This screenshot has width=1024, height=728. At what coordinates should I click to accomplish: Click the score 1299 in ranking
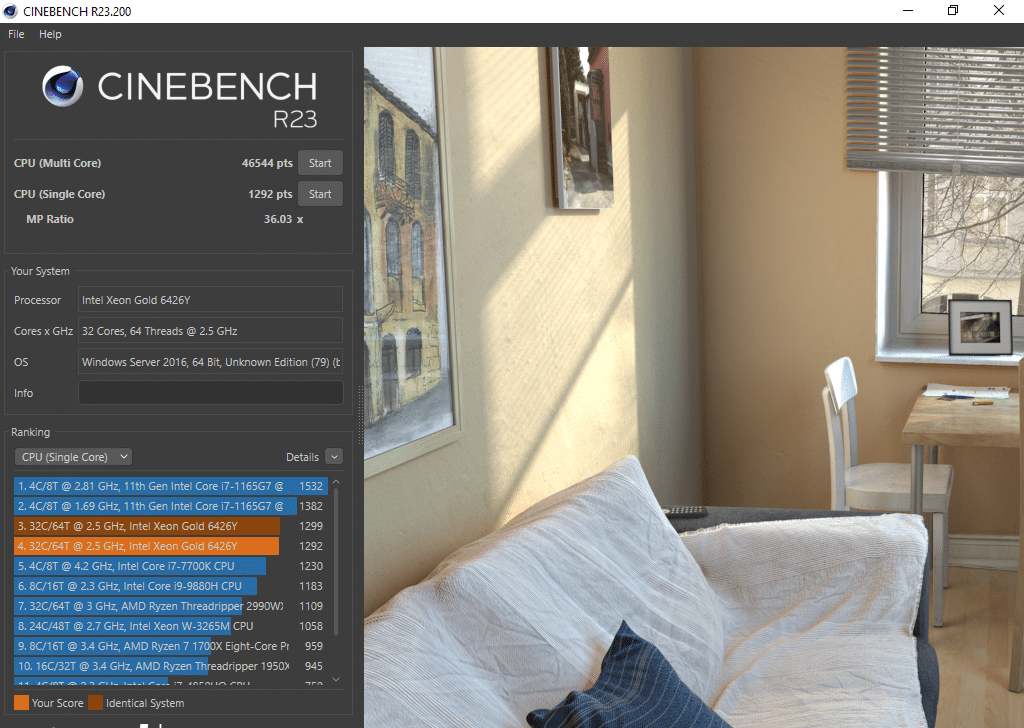point(311,526)
